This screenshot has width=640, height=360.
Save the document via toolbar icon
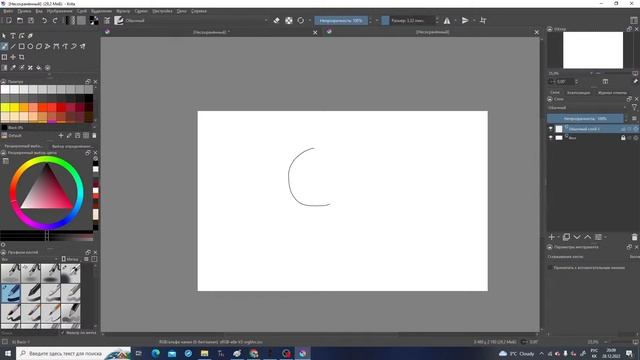click(31, 20)
